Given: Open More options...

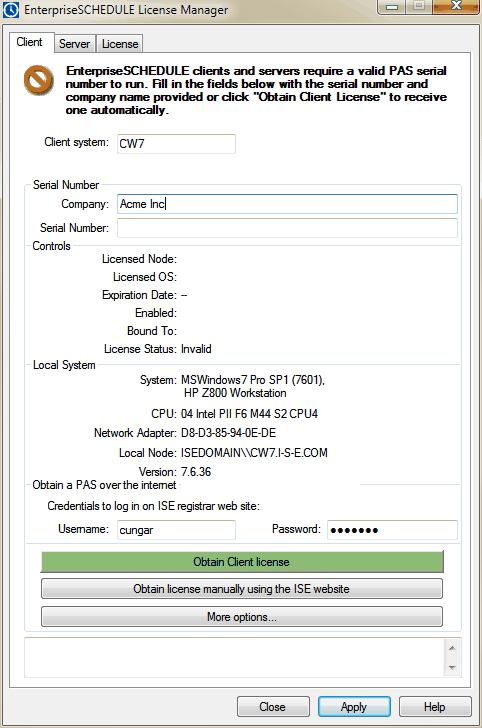Looking at the screenshot, I should (x=242, y=617).
